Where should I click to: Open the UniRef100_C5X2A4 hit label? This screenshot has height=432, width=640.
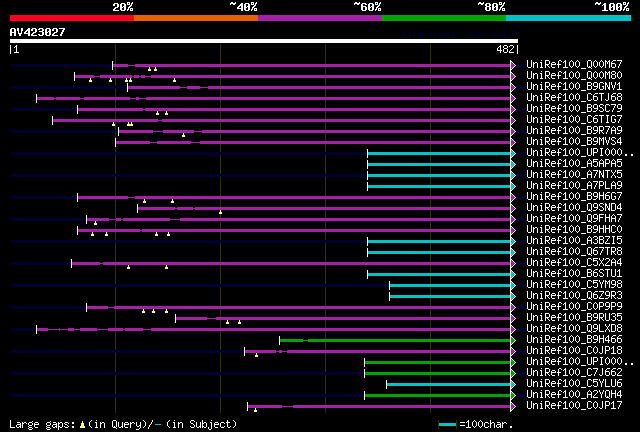pos(574,263)
